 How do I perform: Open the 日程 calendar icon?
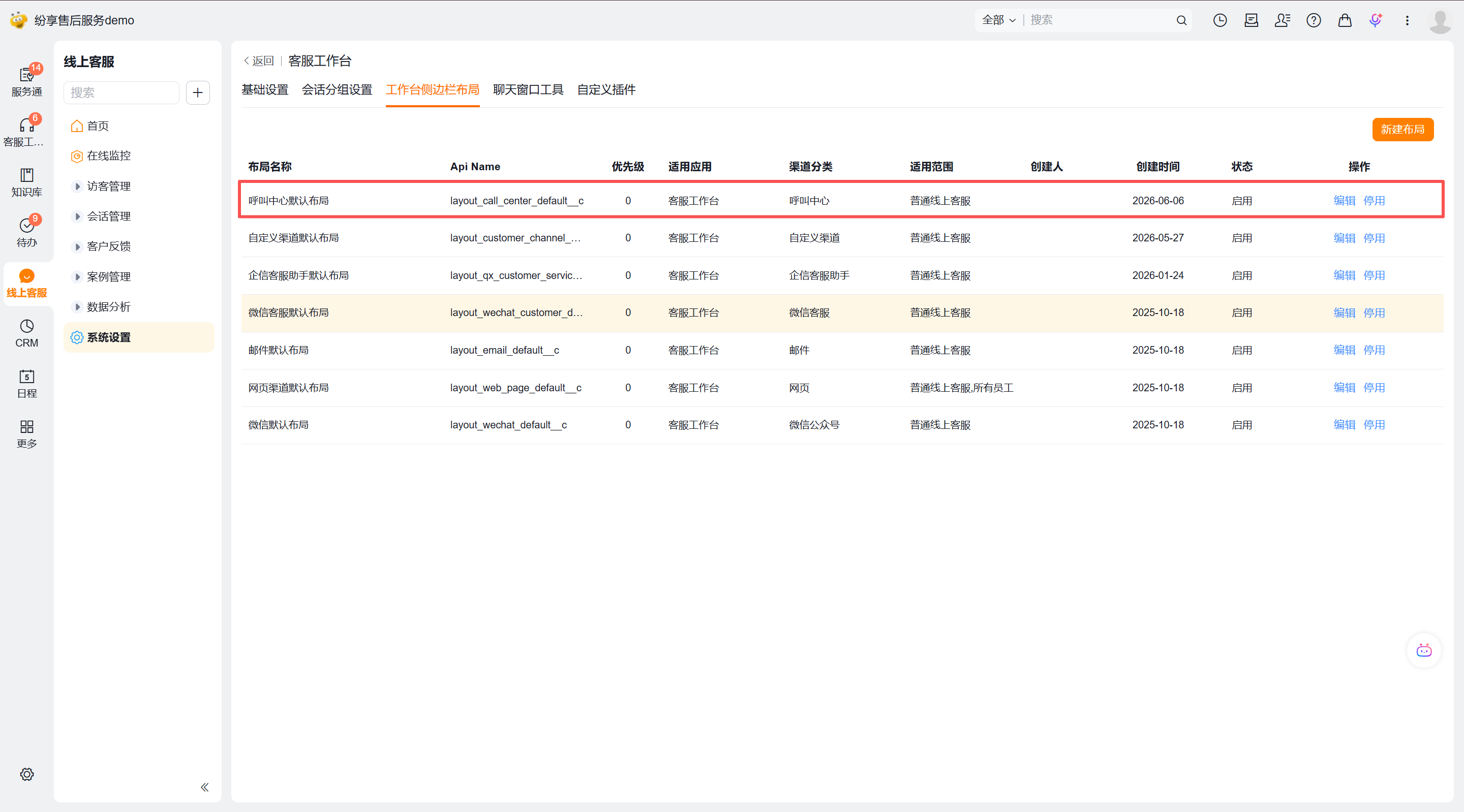click(27, 384)
